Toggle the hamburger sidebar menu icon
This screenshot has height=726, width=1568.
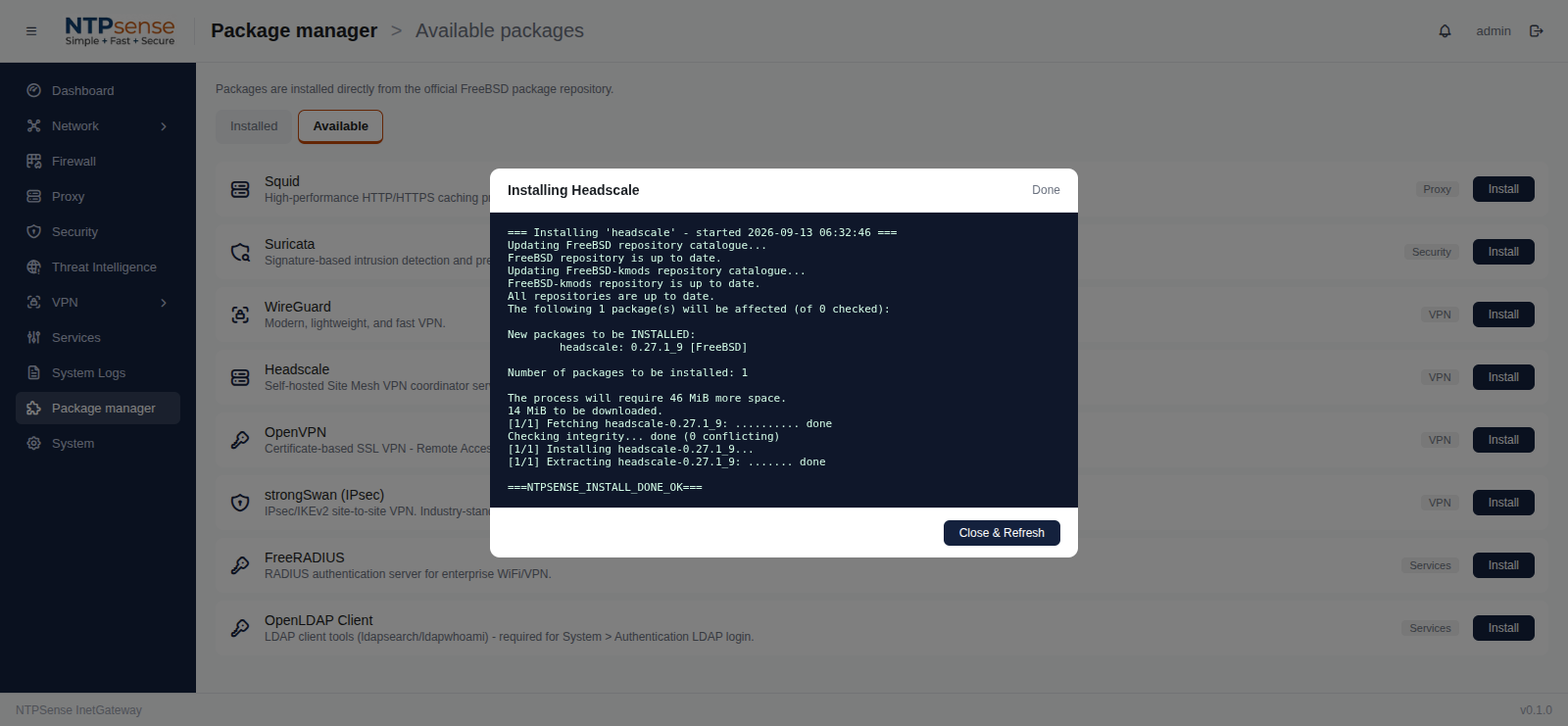click(31, 31)
